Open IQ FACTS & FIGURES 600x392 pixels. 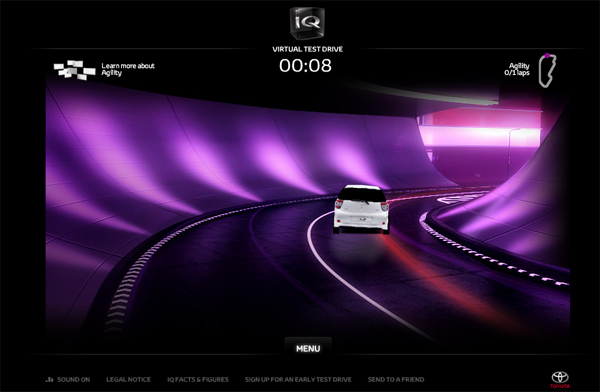(198, 379)
